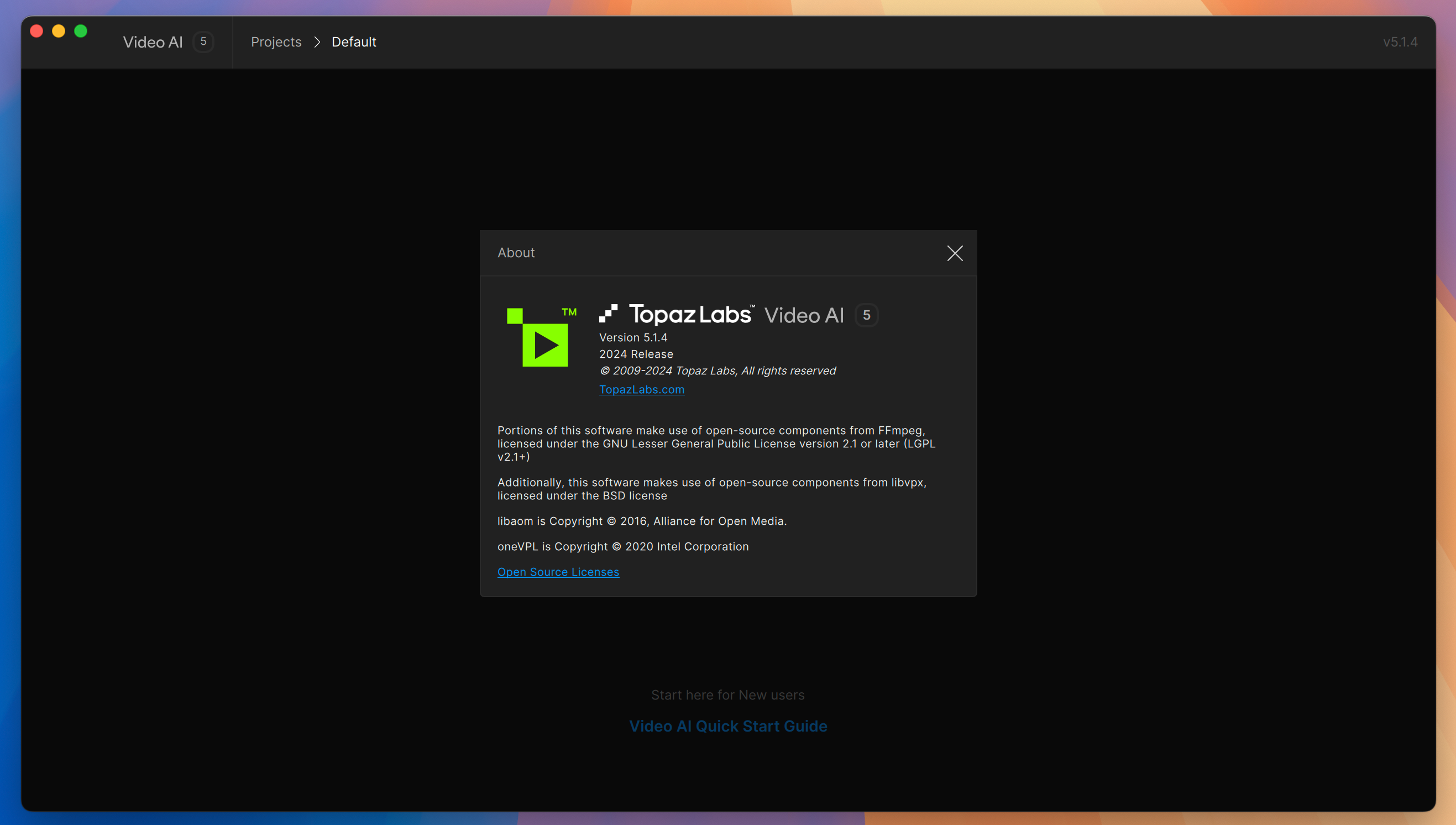Image resolution: width=1456 pixels, height=825 pixels.
Task: Click the Video AI Quick Start Guide
Action: [x=728, y=726]
